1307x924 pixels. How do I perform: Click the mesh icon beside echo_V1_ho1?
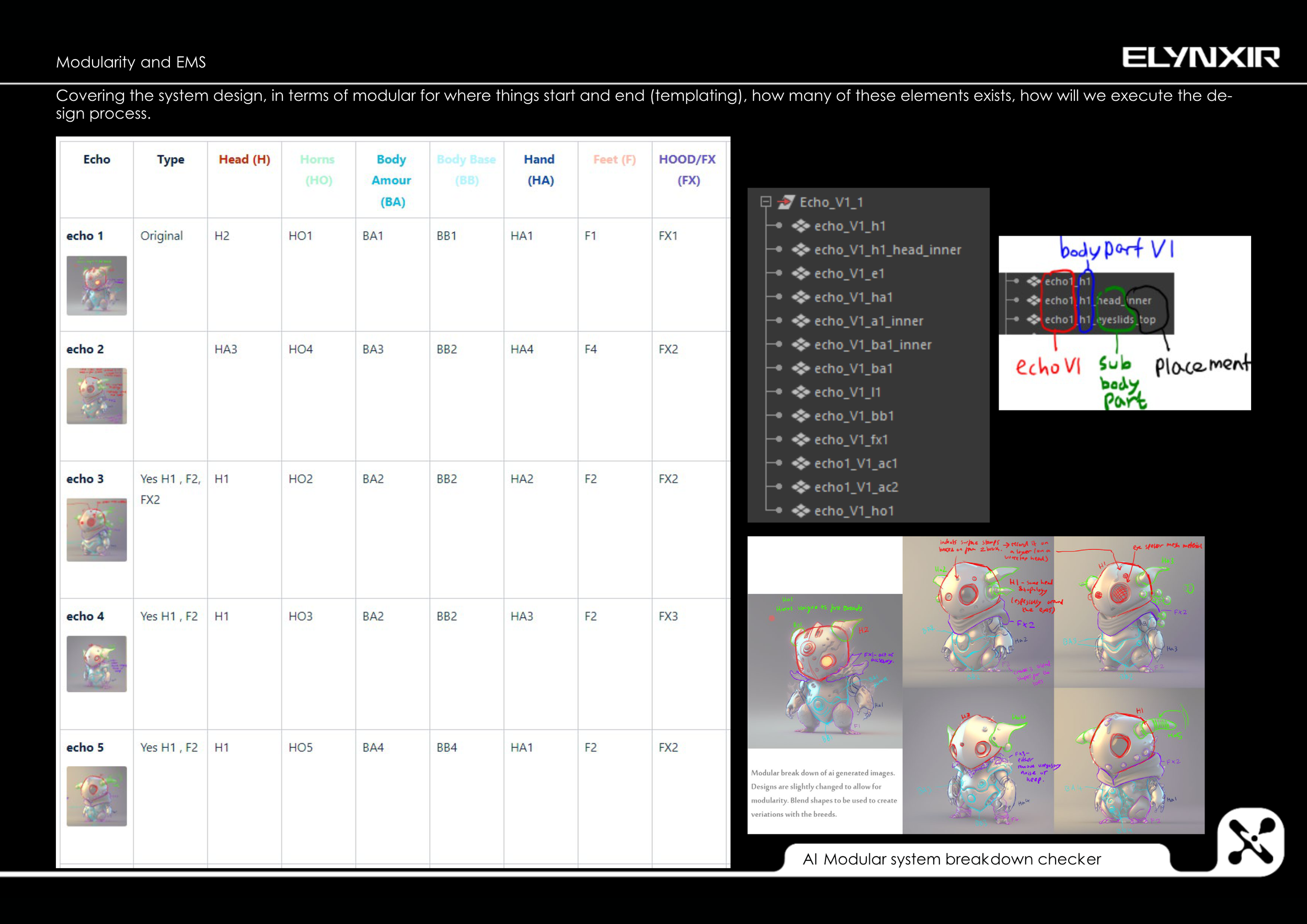click(x=800, y=511)
